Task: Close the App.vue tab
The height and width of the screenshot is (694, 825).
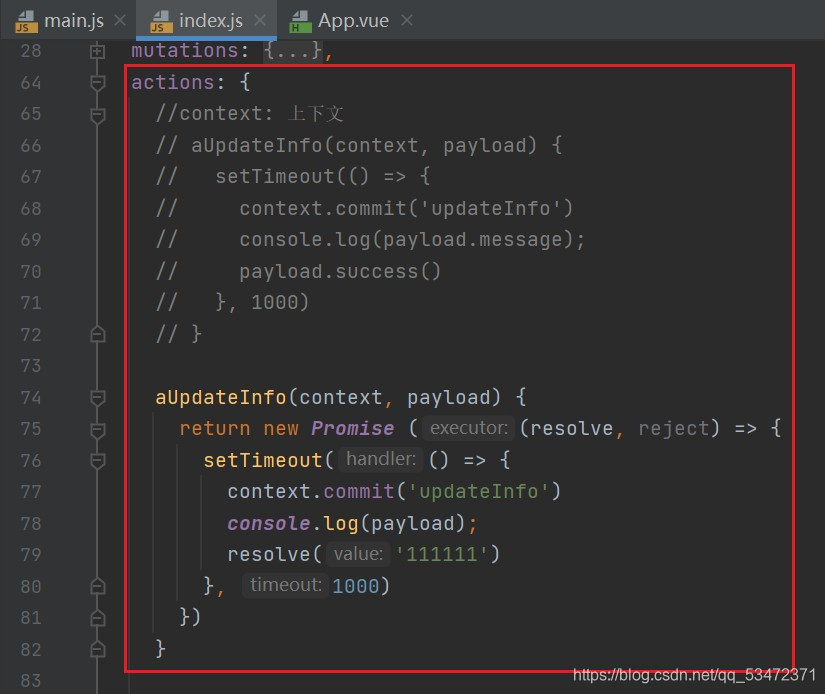Action: [x=406, y=21]
